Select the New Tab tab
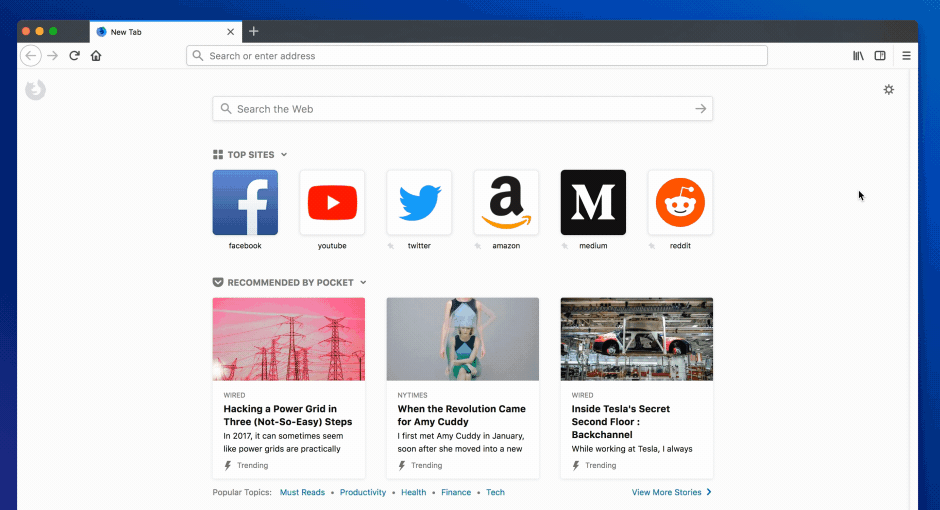 pos(165,32)
